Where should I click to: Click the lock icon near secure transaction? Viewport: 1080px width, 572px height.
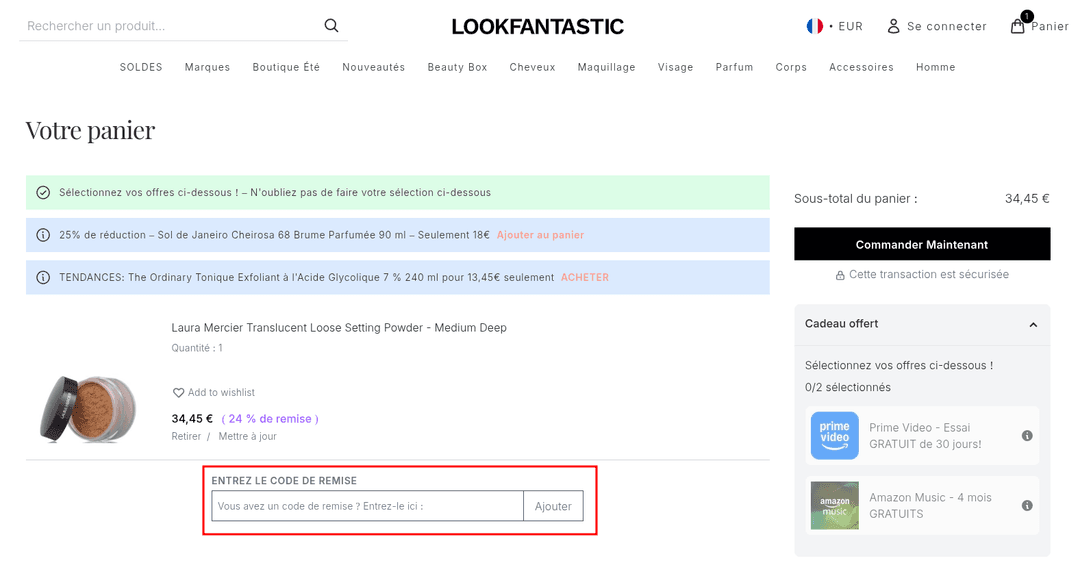click(840, 275)
